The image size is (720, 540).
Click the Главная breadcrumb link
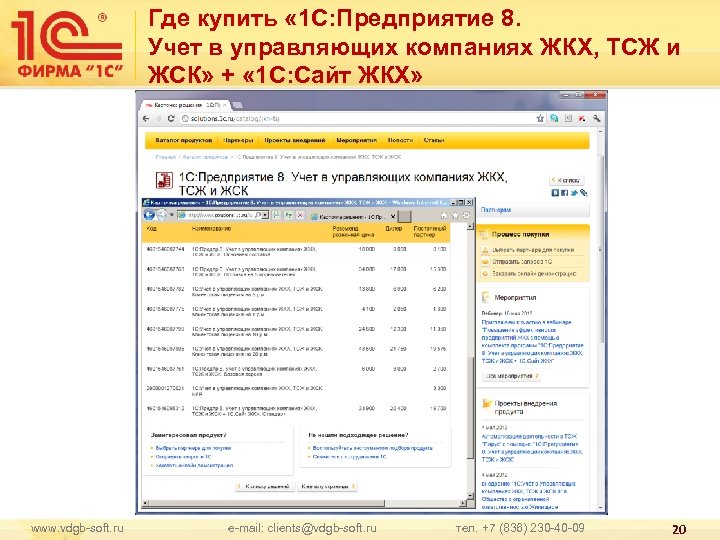165,157
